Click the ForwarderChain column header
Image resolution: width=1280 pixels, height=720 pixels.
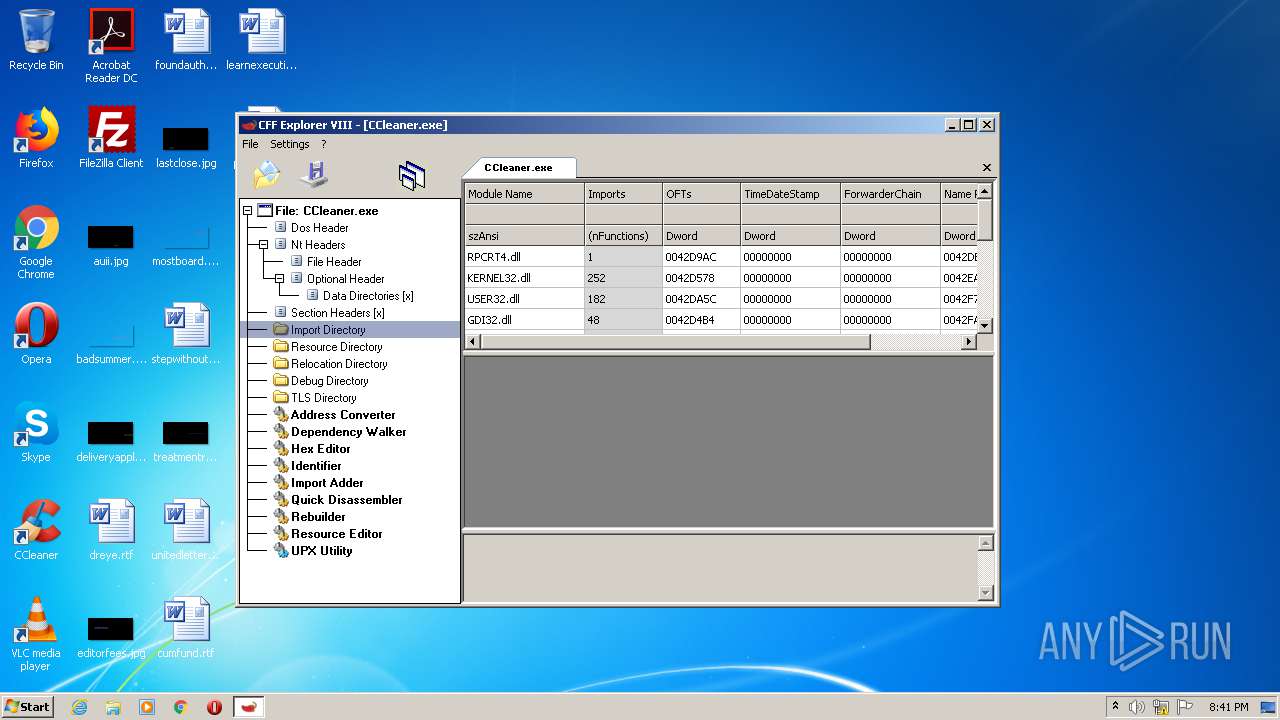(x=890, y=194)
